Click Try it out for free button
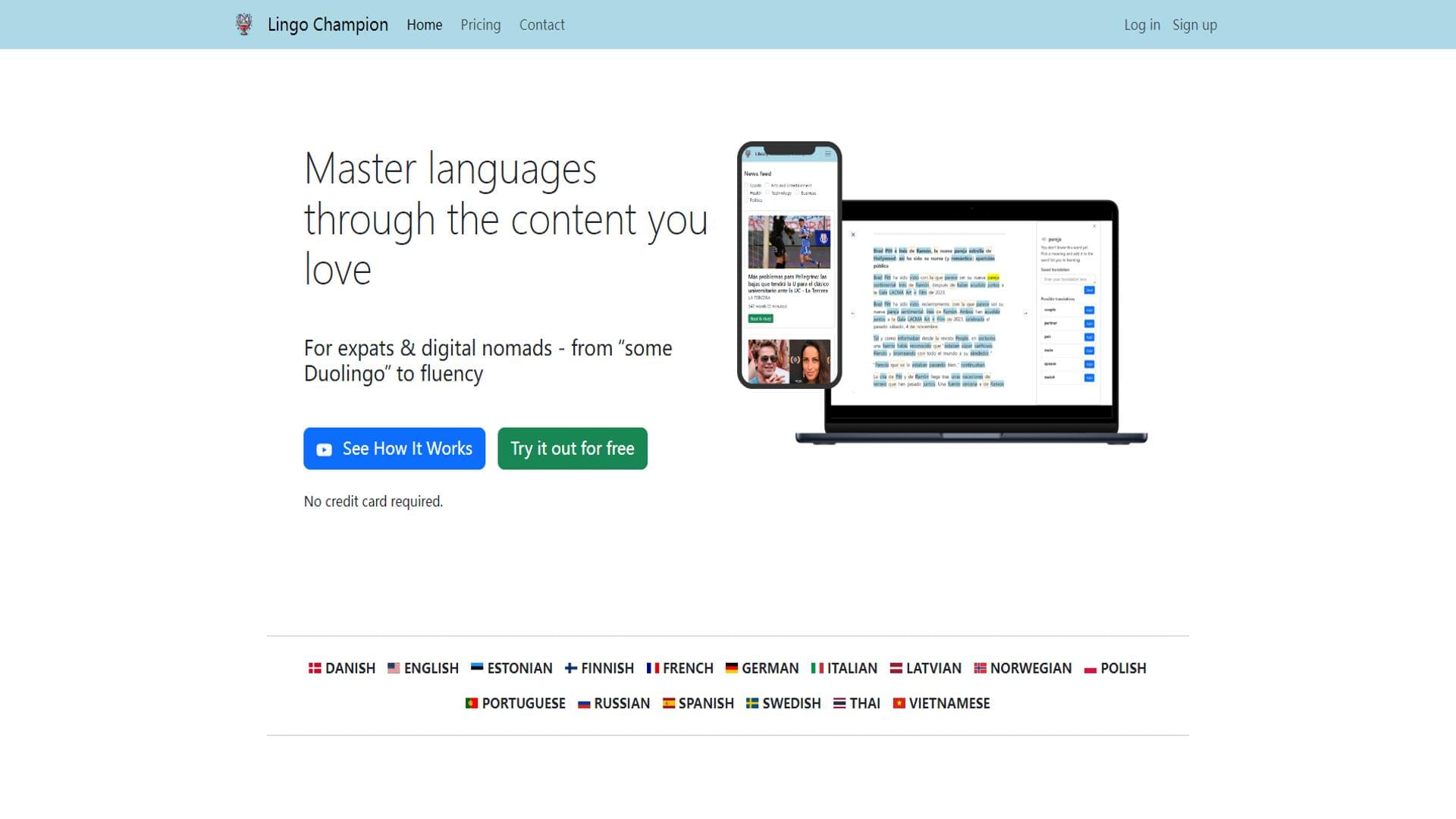1456x819 pixels. click(573, 448)
